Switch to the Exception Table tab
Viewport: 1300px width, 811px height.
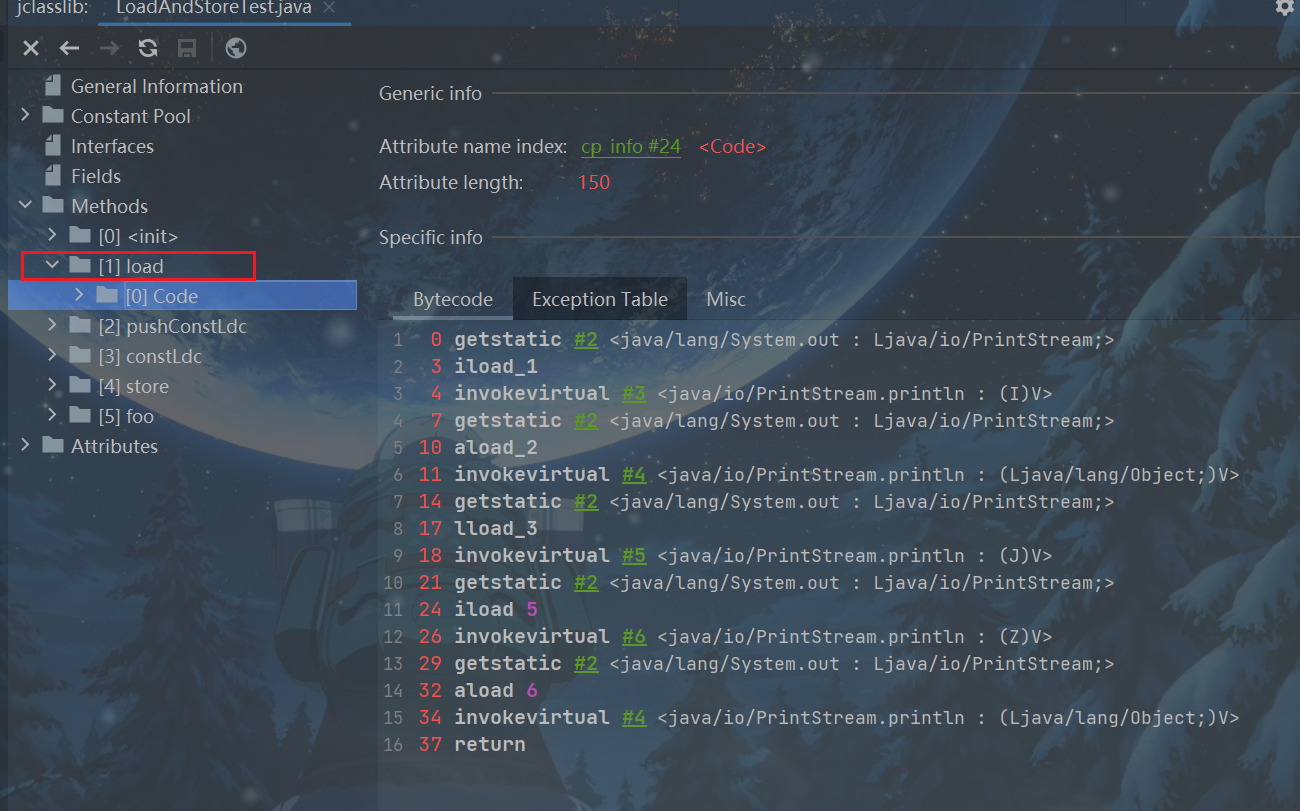pyautogui.click(x=599, y=299)
